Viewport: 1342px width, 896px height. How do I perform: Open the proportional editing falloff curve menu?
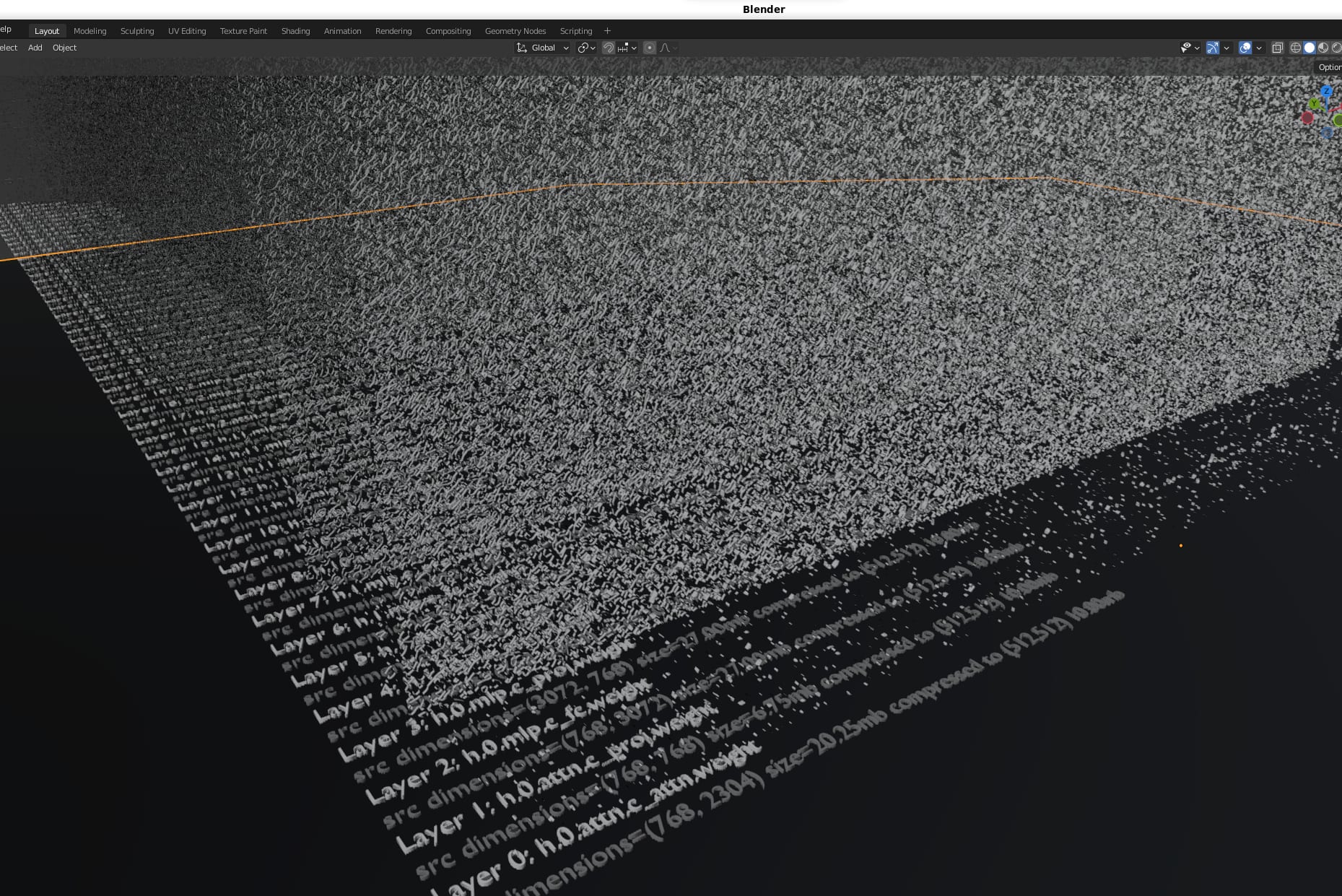(668, 48)
